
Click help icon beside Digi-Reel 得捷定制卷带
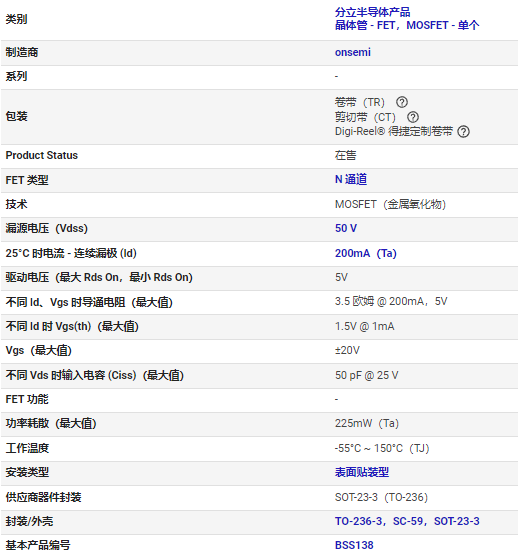[x=464, y=131]
